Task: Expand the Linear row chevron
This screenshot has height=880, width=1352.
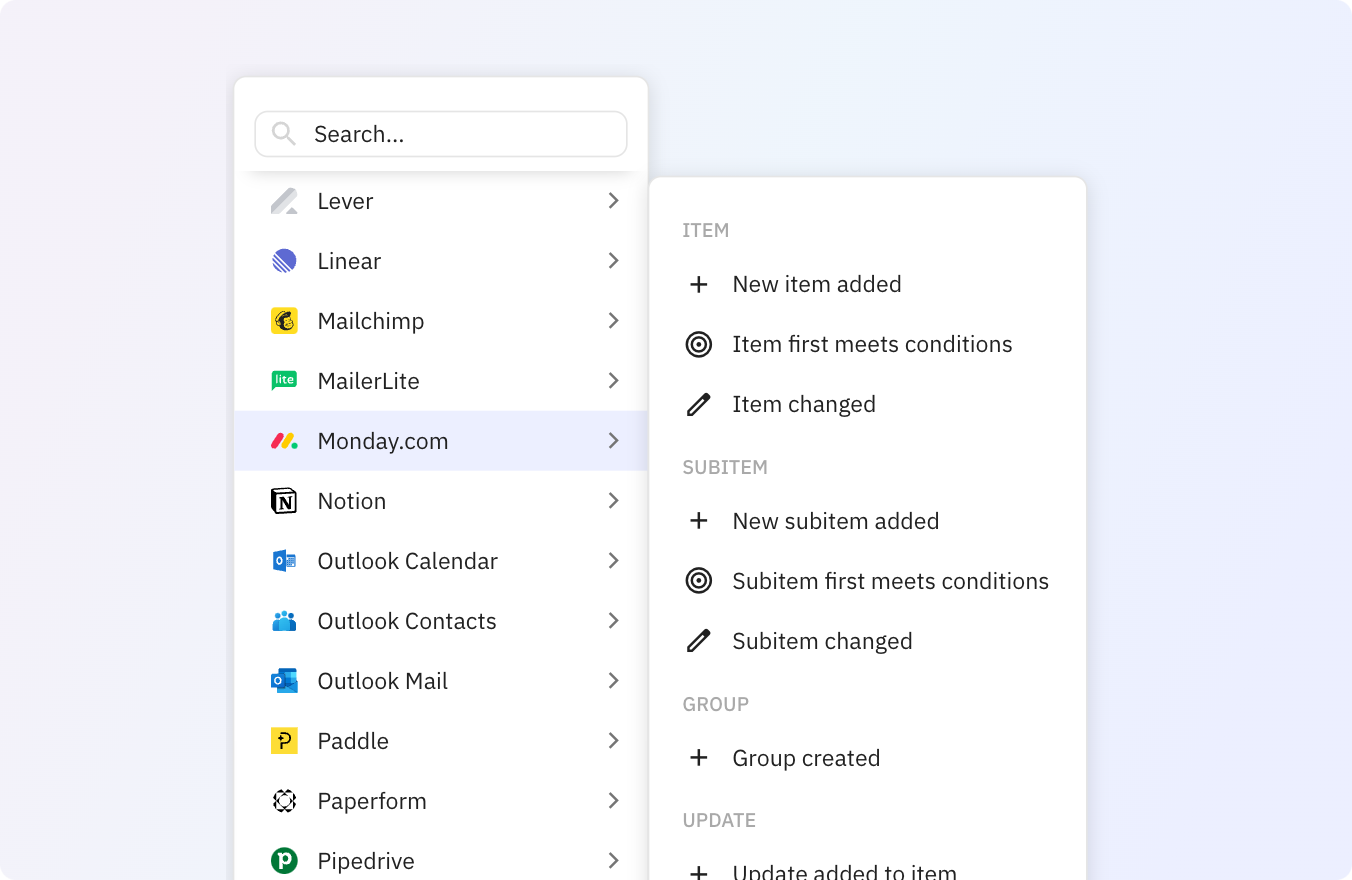Action: pos(613,261)
